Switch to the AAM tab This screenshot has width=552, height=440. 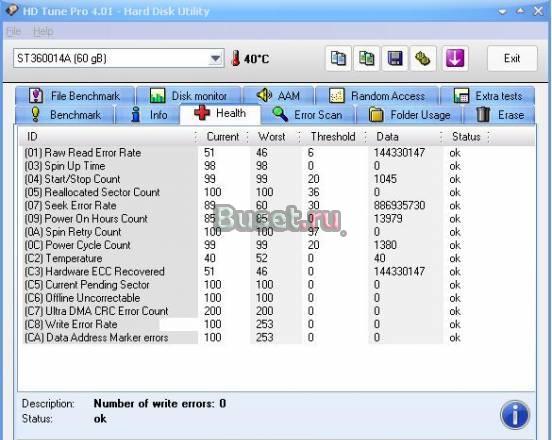click(278, 96)
